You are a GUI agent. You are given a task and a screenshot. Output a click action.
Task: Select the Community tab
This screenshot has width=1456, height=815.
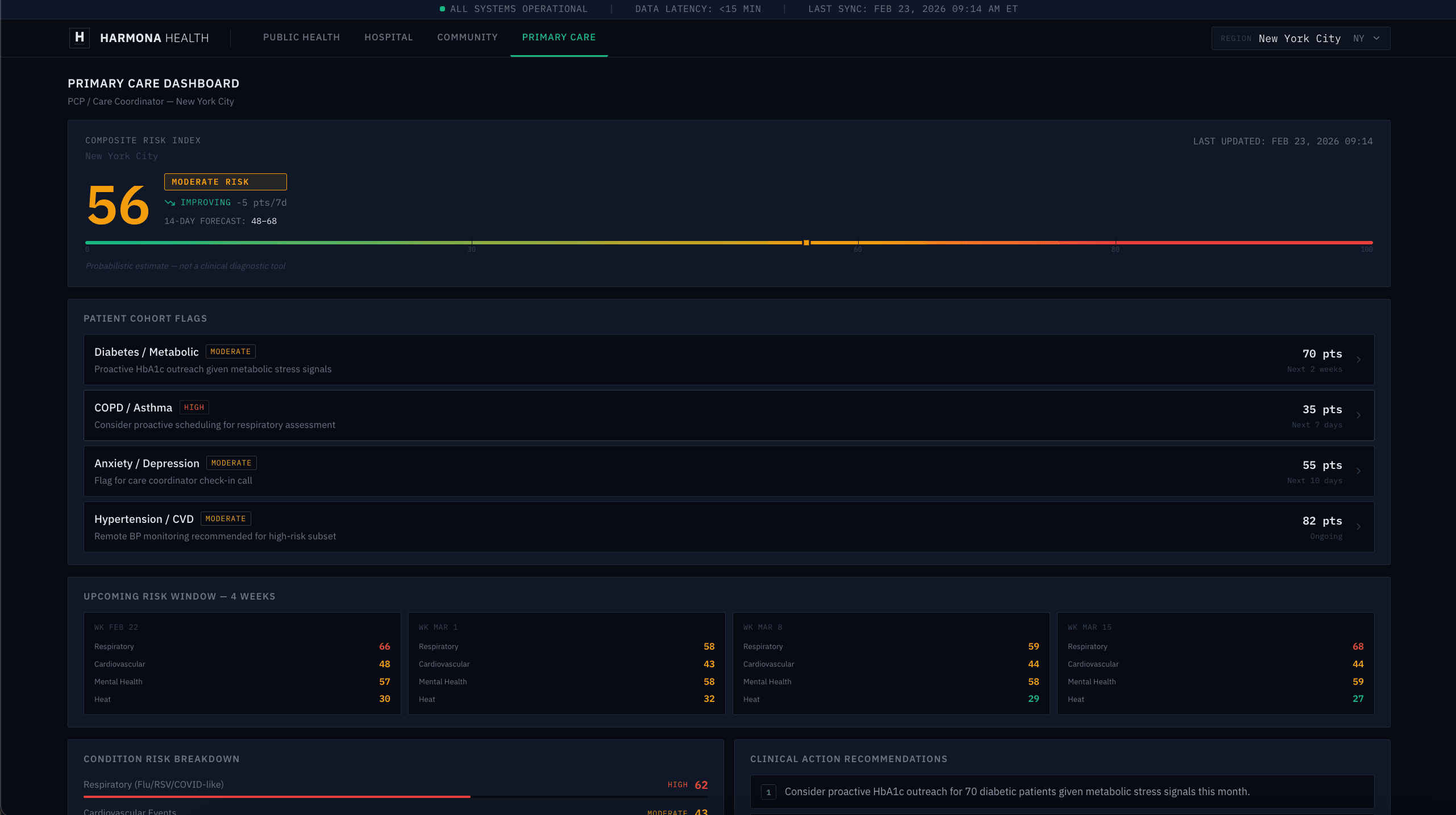pos(467,38)
